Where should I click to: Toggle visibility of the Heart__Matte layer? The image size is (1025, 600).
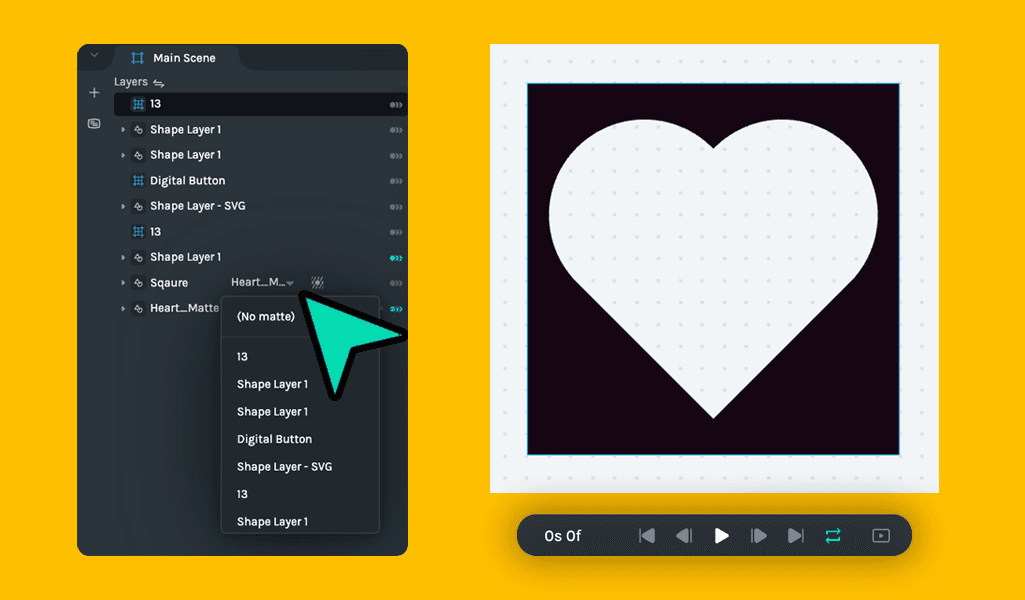[395, 308]
